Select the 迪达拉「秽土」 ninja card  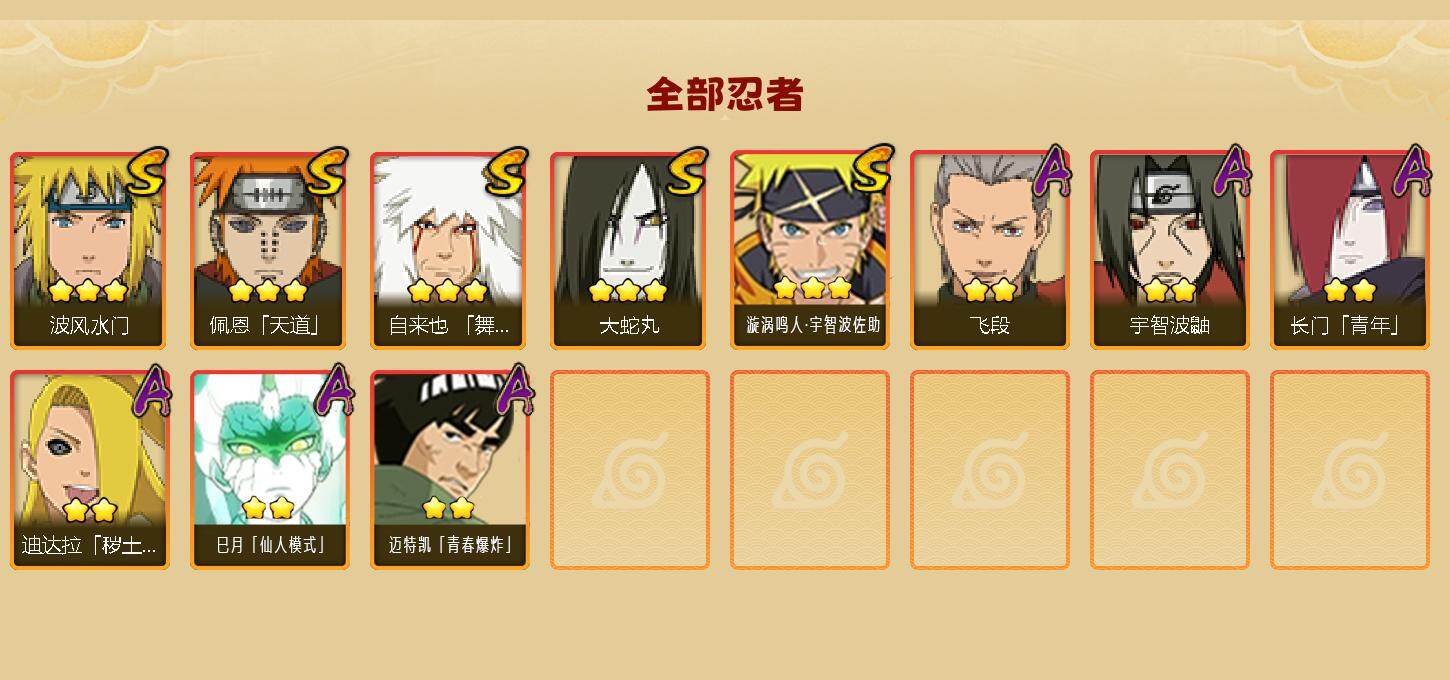click(89, 470)
